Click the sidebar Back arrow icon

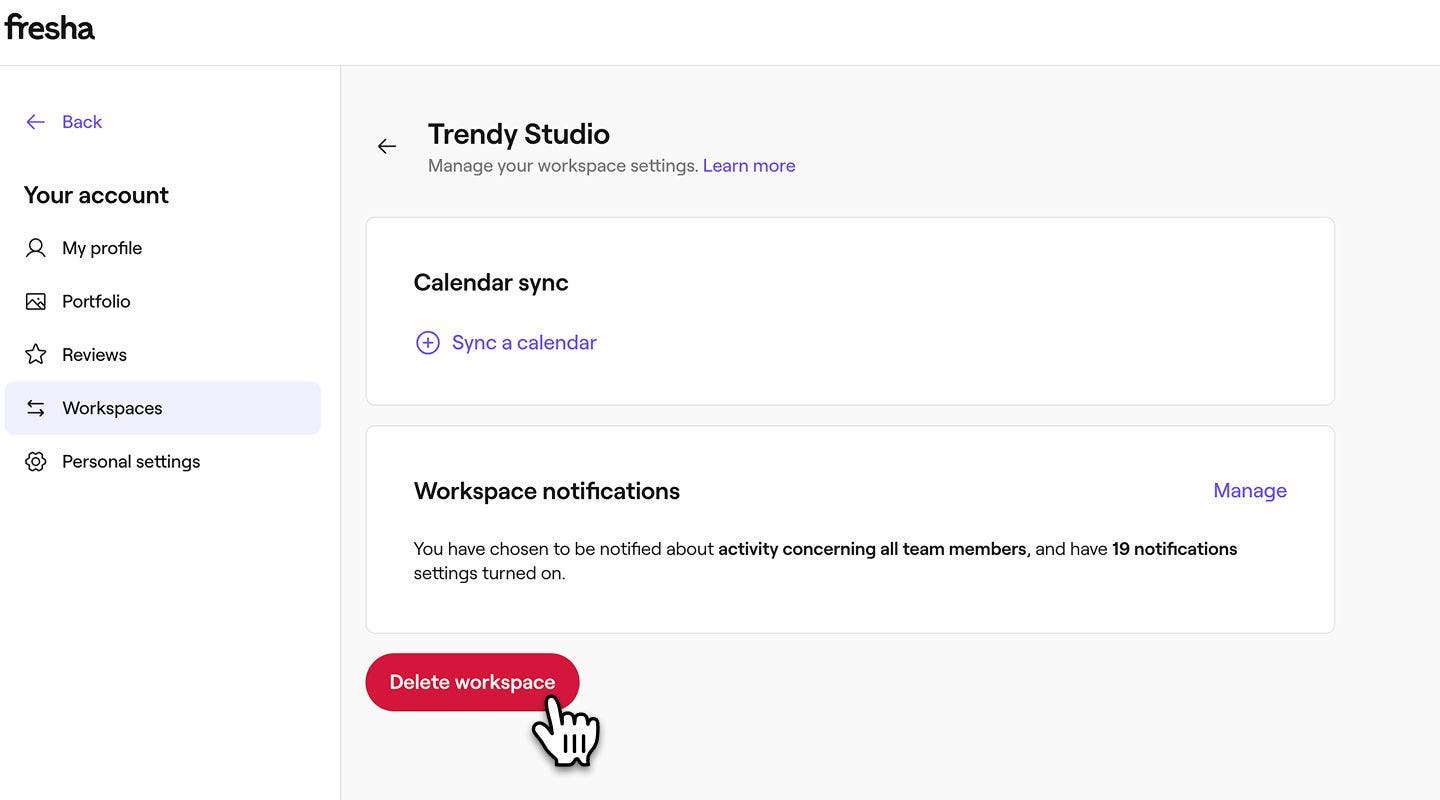[35, 122]
